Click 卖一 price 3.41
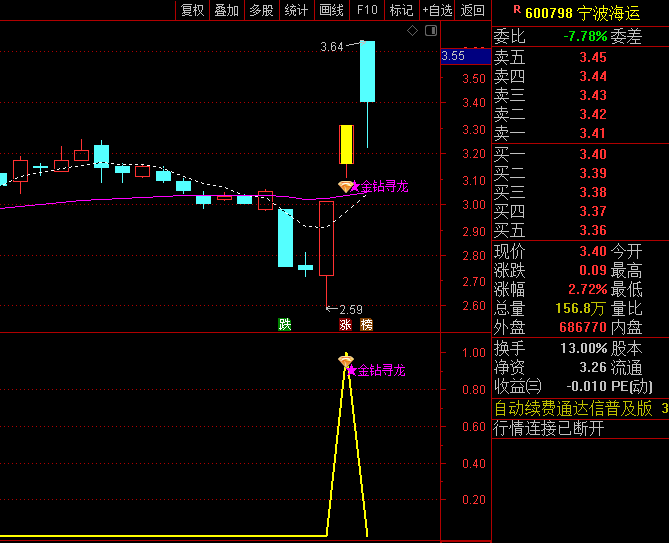669x543 pixels. [x=593, y=134]
